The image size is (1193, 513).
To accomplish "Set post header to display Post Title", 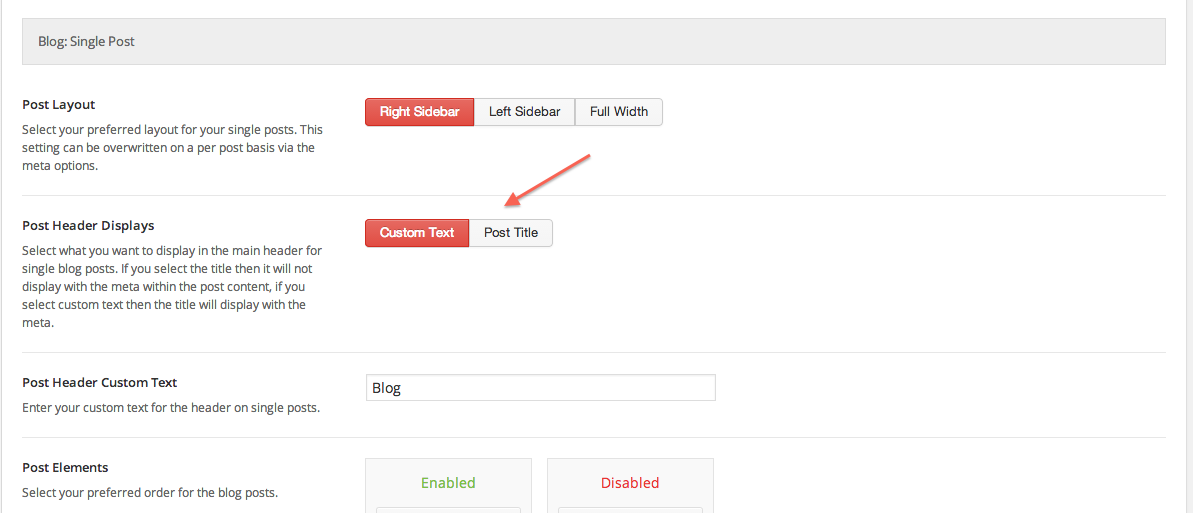I will (x=511, y=233).
